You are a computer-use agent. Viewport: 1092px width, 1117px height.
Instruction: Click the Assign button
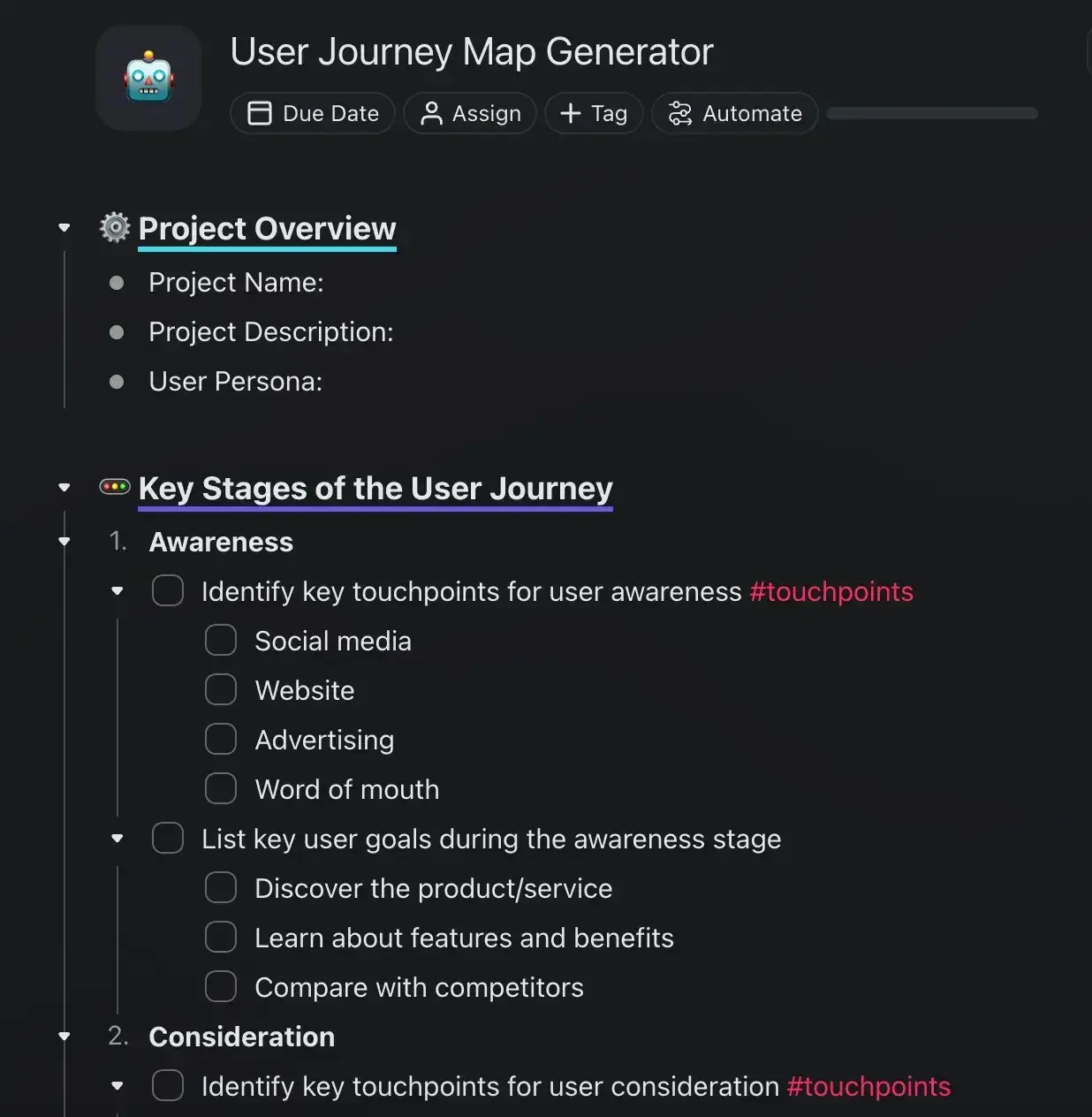(470, 113)
